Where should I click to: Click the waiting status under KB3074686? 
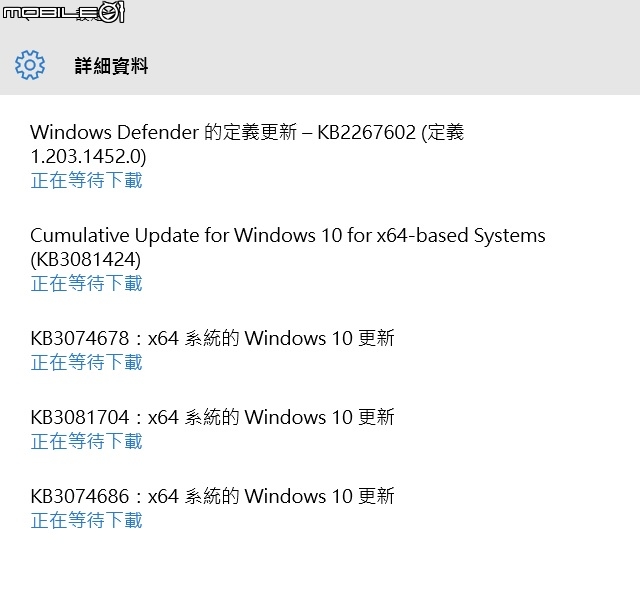[x=87, y=520]
